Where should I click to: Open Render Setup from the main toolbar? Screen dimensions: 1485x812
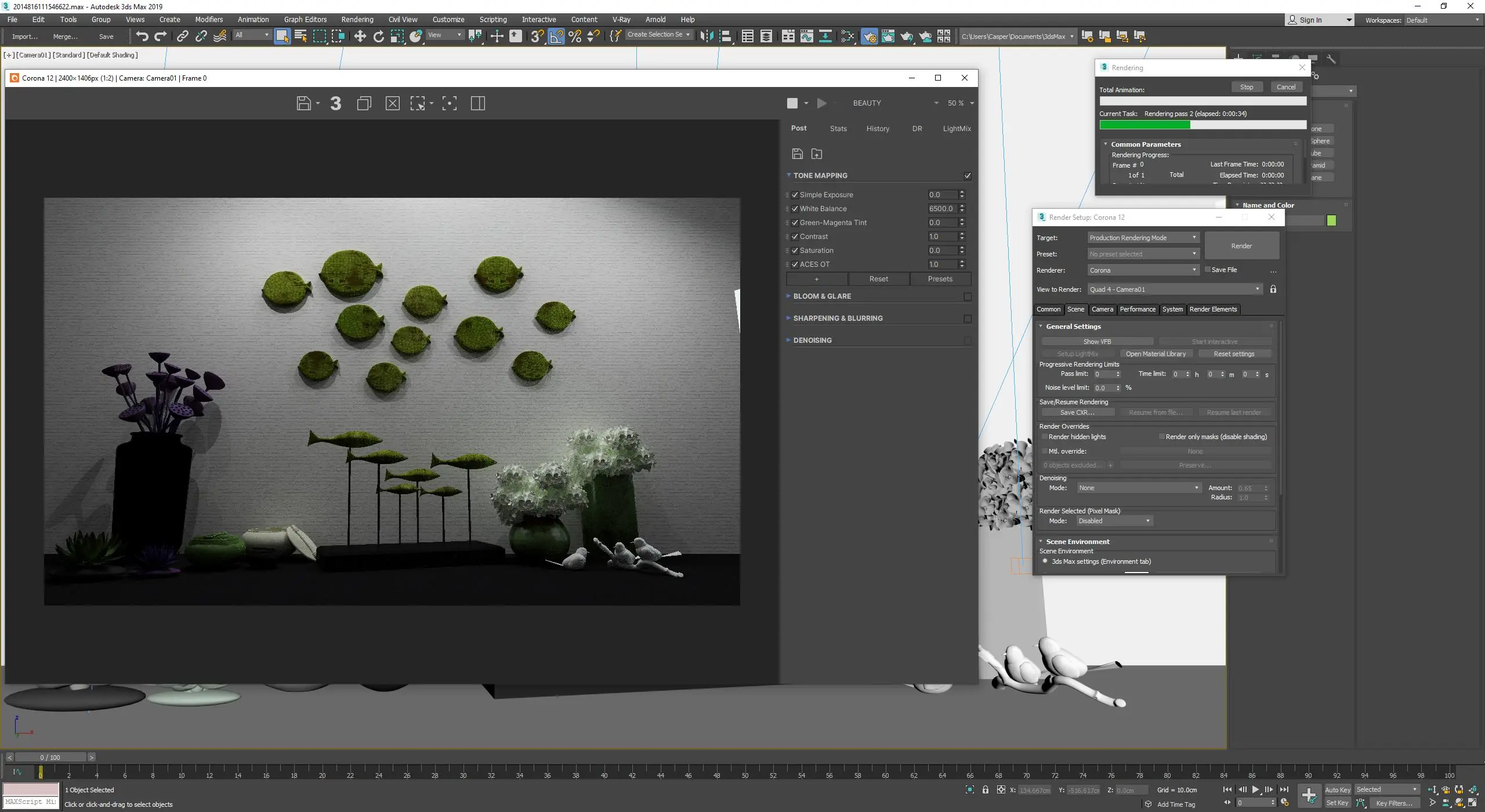click(869, 36)
